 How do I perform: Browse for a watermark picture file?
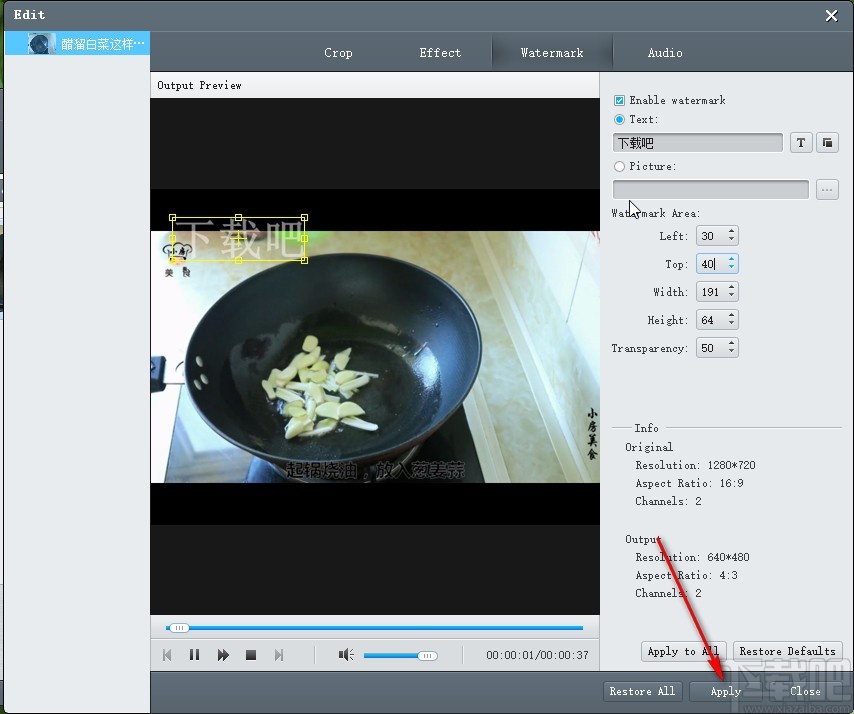pos(827,190)
